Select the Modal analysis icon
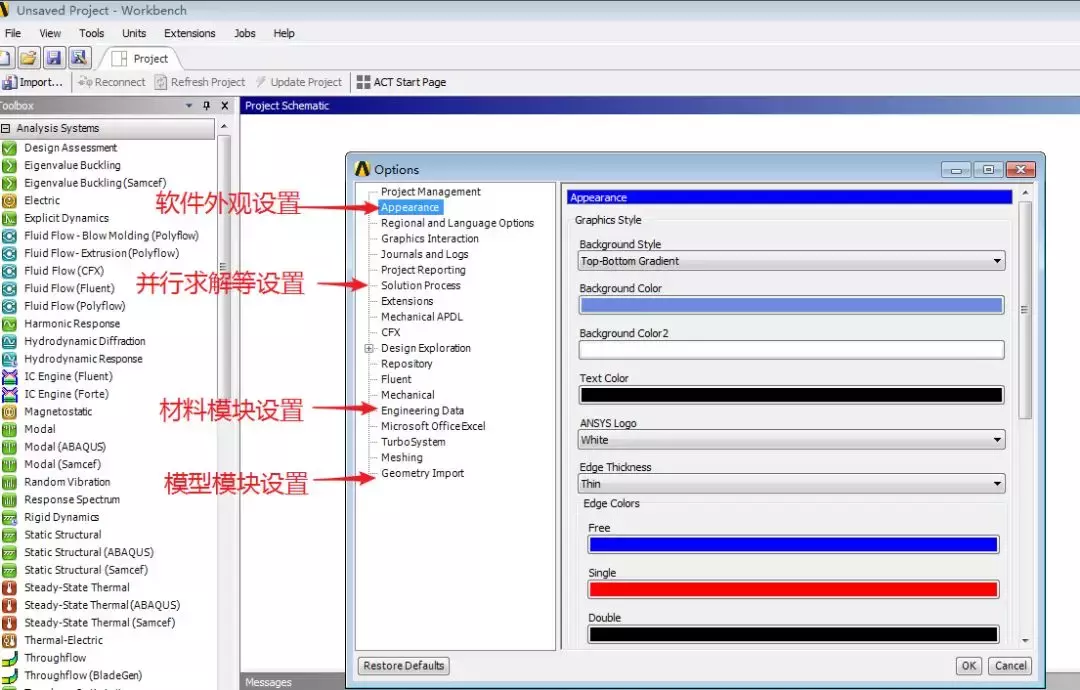This screenshot has height=690, width=1080. click(10, 429)
